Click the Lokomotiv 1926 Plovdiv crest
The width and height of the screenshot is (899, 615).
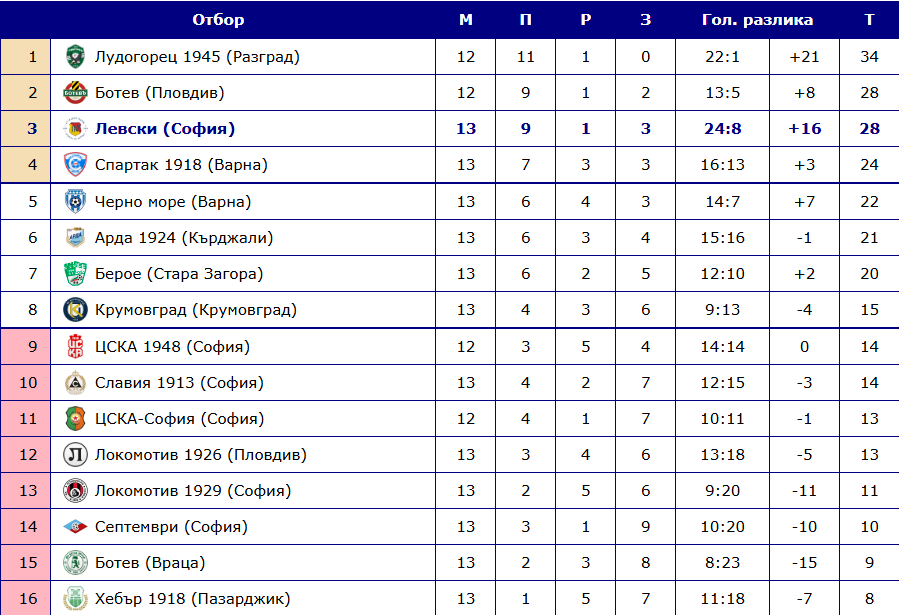click(x=75, y=455)
